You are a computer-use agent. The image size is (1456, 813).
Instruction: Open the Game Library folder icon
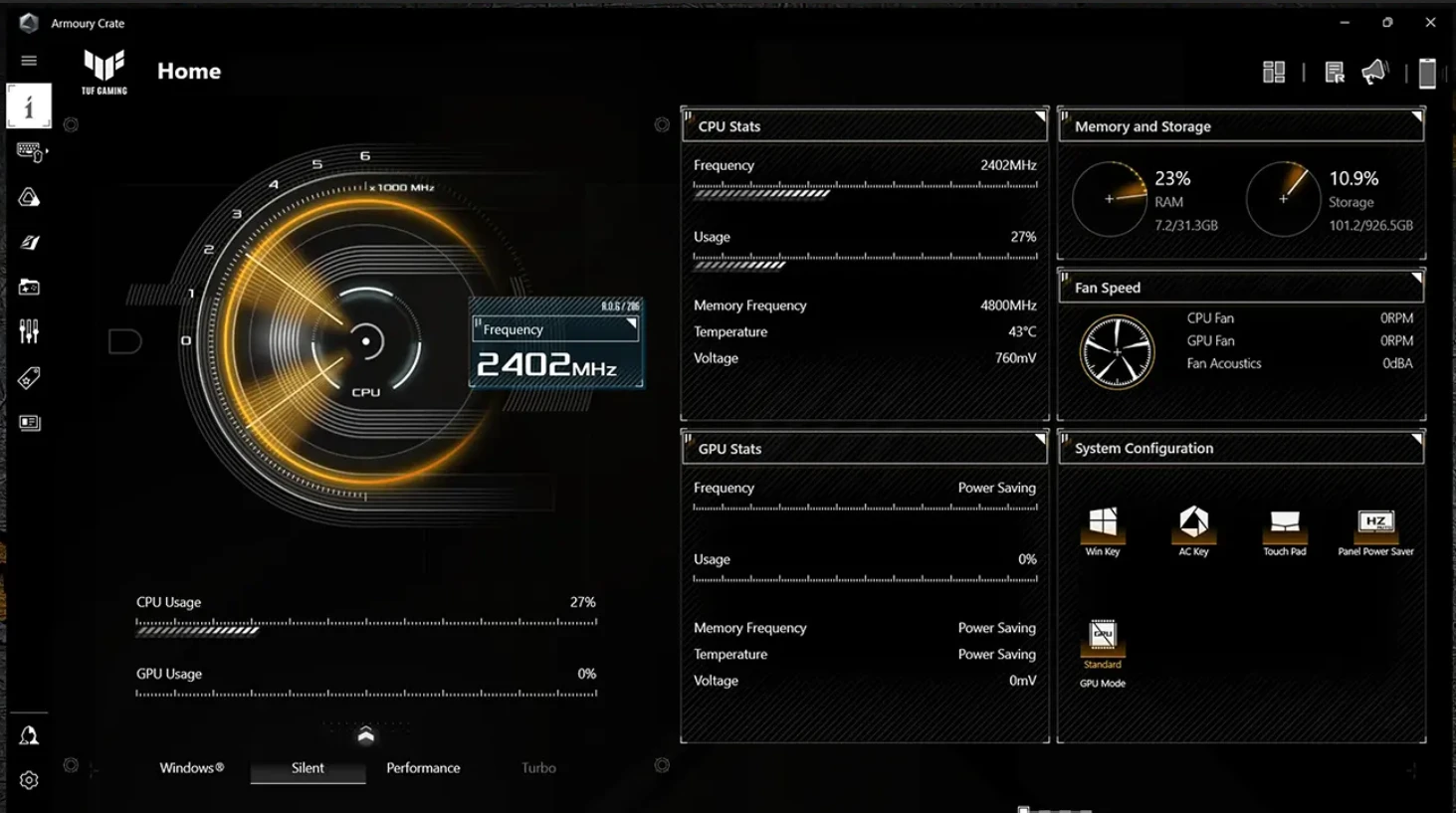(x=29, y=287)
